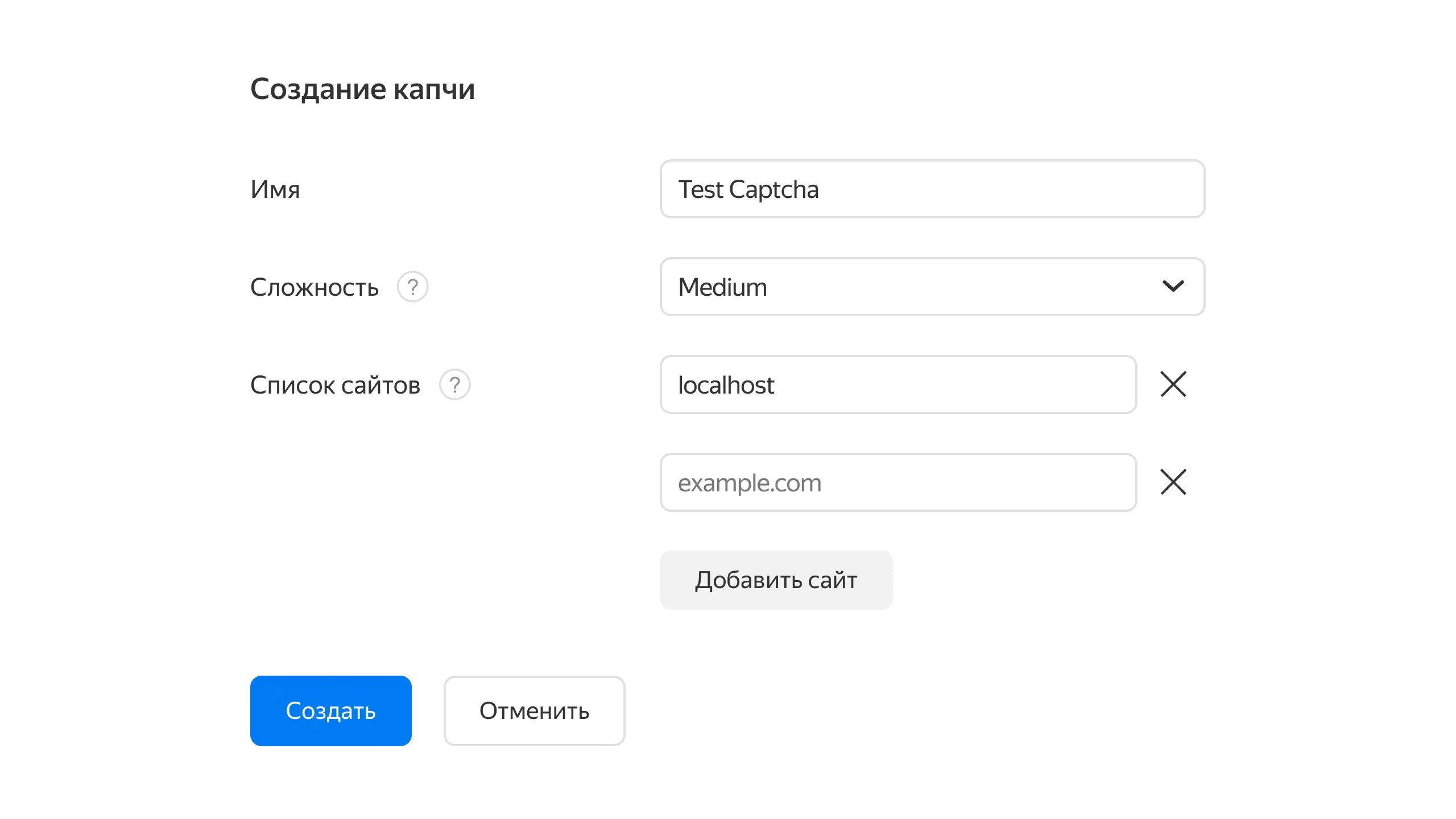Viewport: 1456px width, 819px height.
Task: Remove the example.com site field
Action: [1173, 482]
